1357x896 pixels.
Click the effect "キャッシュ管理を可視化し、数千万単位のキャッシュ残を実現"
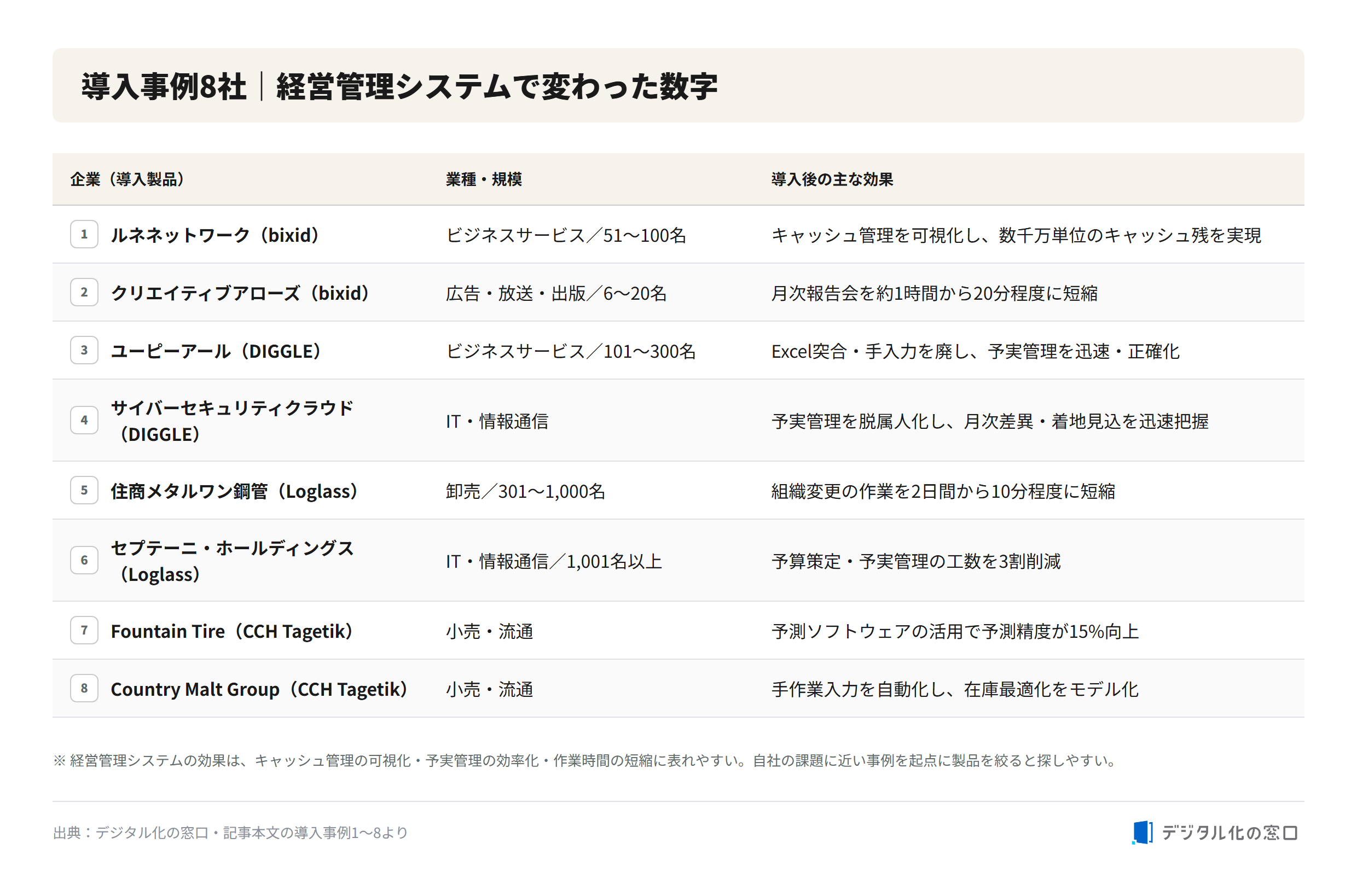coord(1016,235)
